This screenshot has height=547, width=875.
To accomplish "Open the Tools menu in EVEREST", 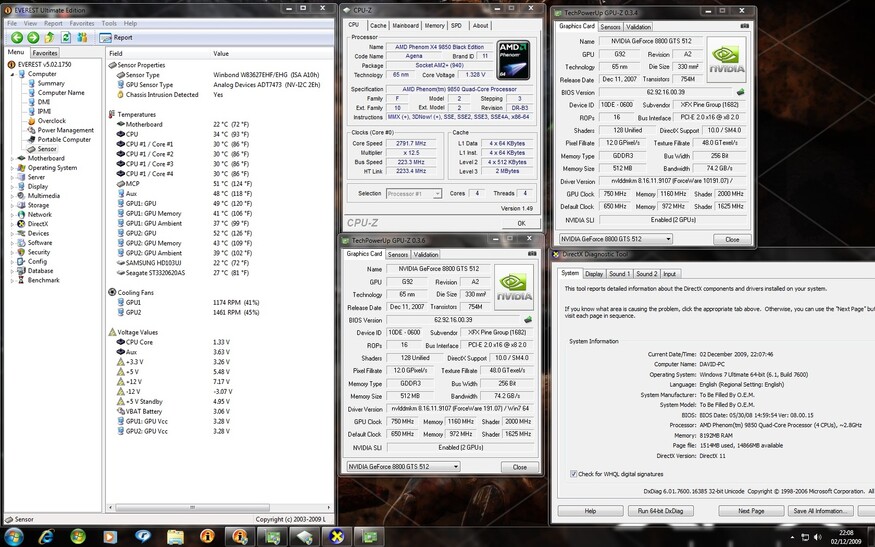I will (109, 23).
